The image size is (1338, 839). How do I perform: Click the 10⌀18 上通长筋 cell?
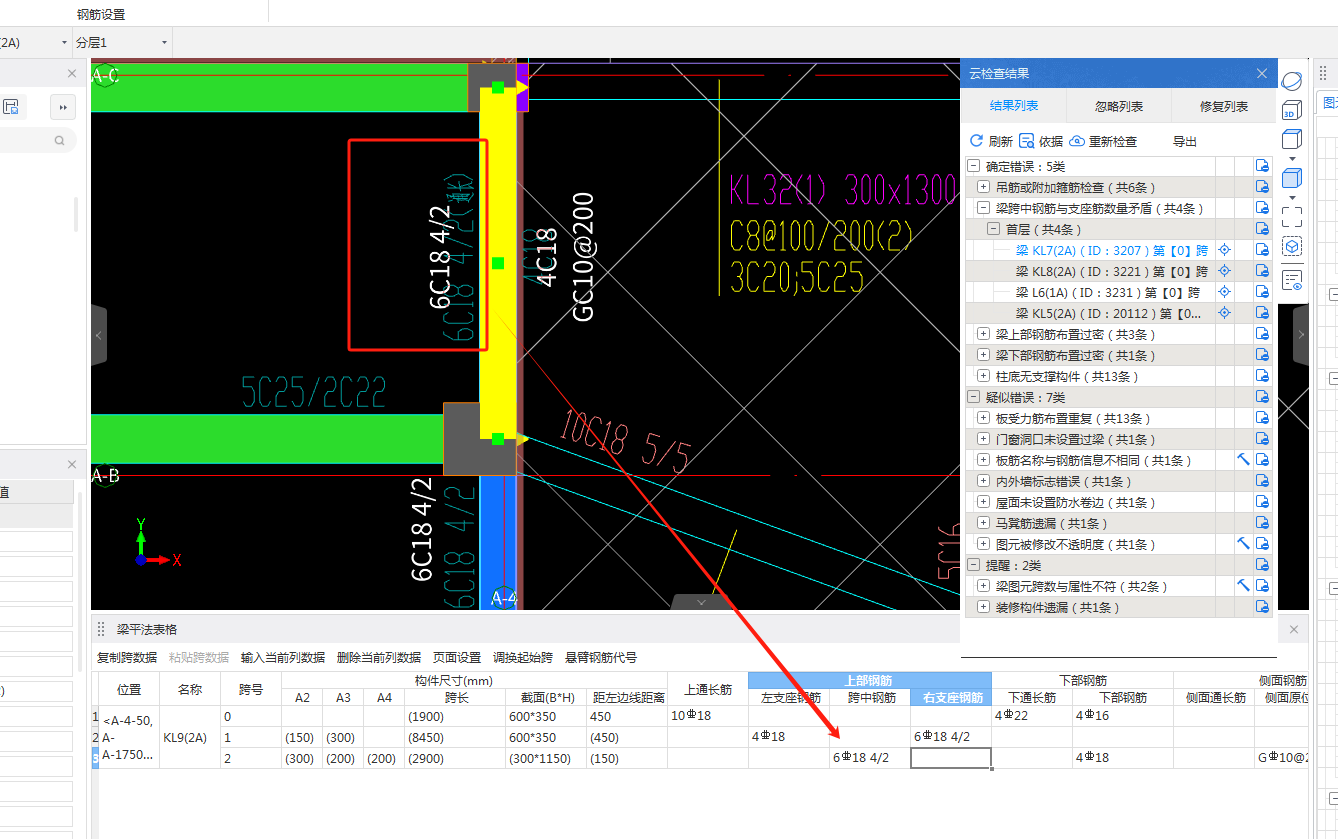point(708,716)
